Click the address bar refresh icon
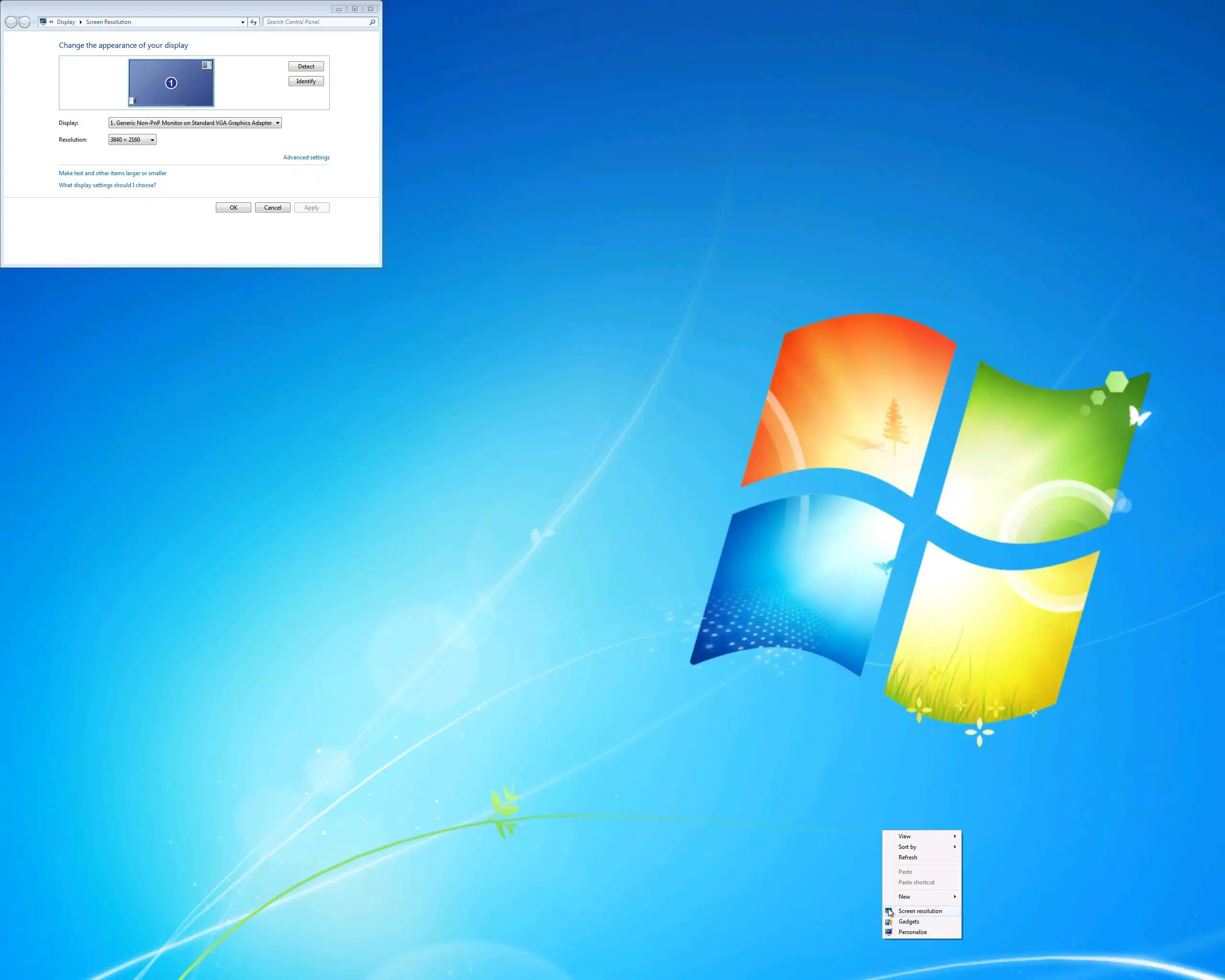 [254, 22]
